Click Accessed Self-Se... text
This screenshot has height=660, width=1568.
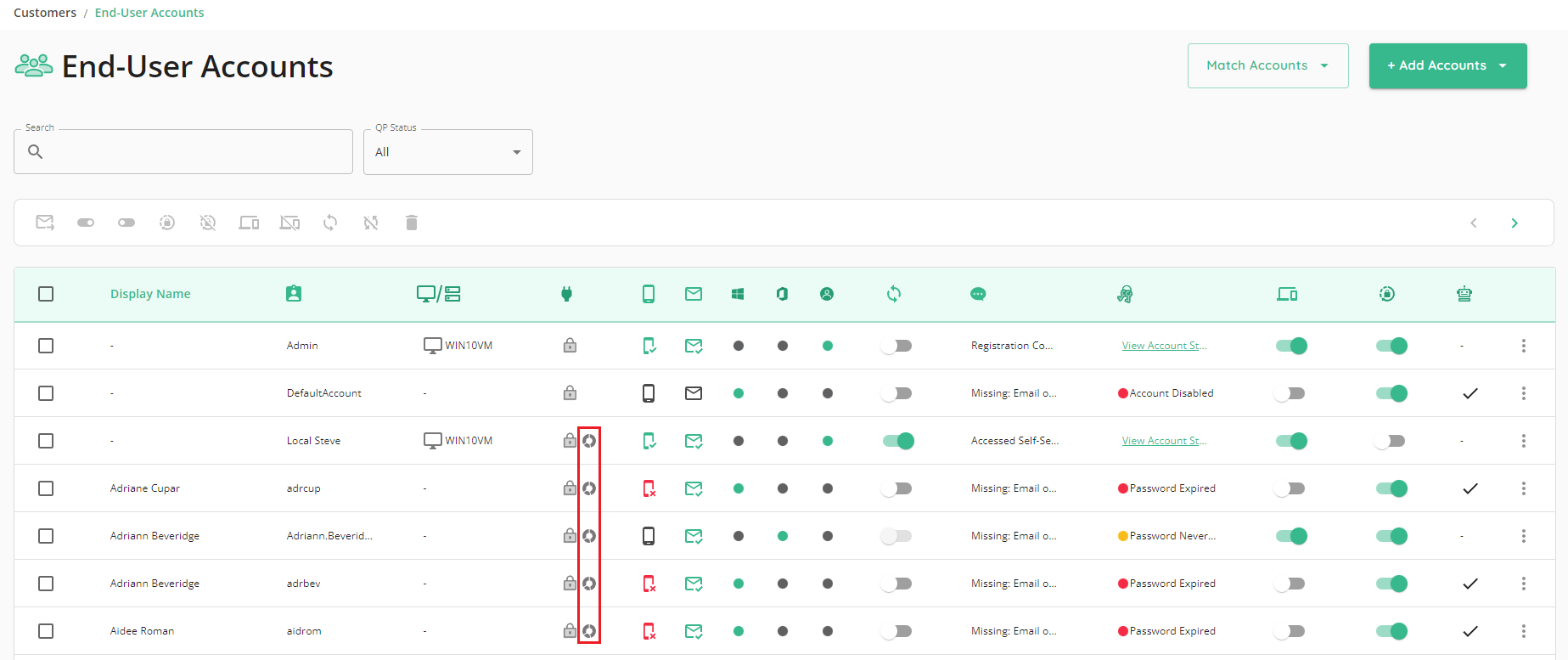click(1014, 441)
